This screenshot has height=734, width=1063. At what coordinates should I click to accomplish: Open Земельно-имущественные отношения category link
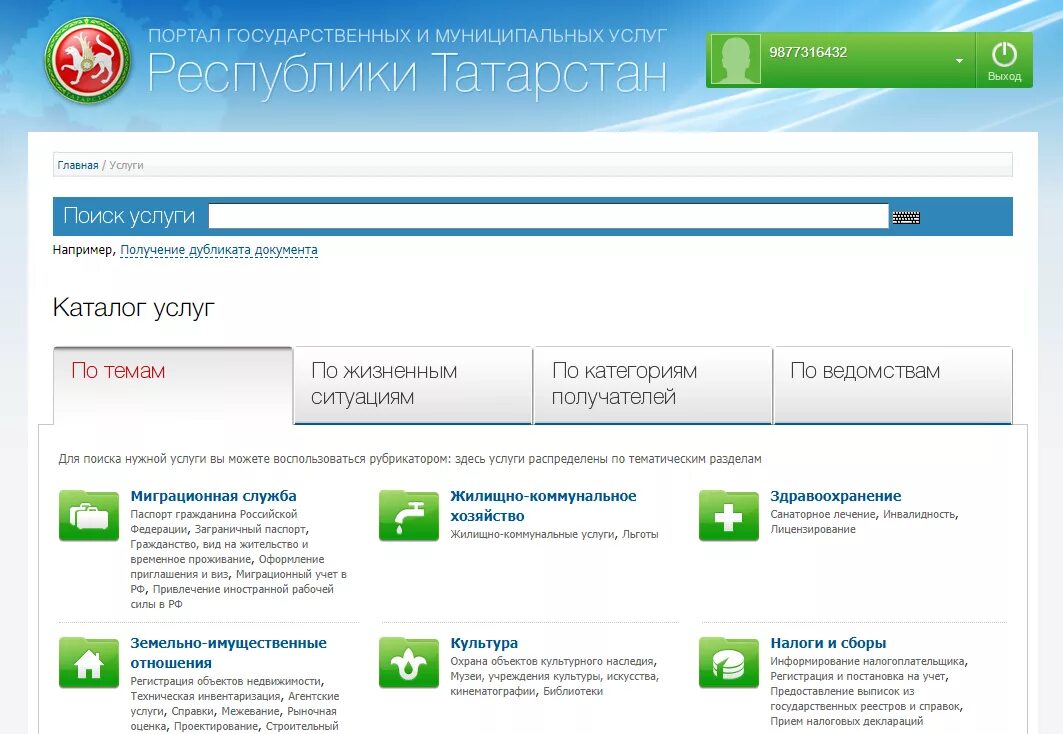pos(228,653)
